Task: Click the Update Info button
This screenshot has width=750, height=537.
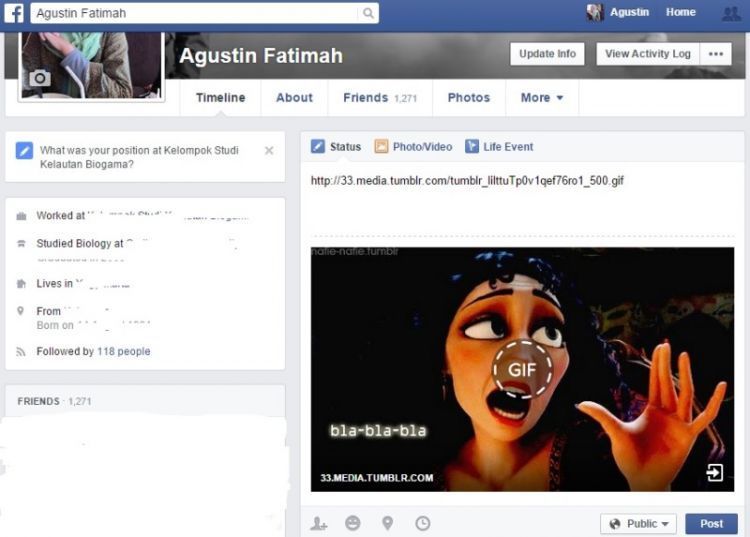Action: point(547,54)
